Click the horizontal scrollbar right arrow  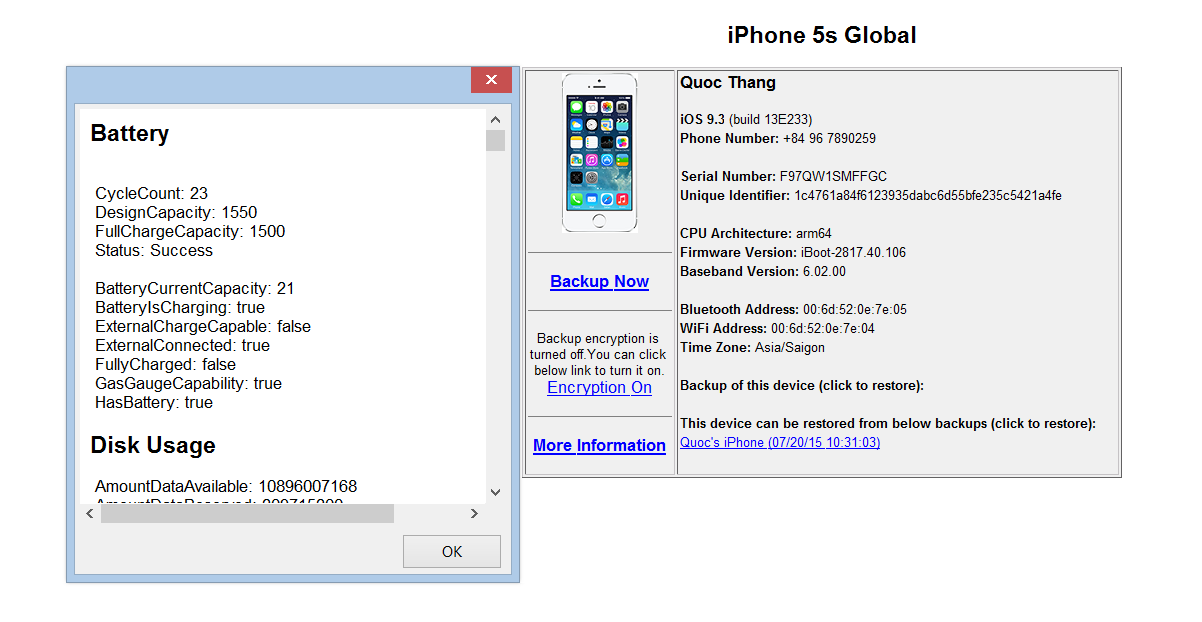click(475, 513)
